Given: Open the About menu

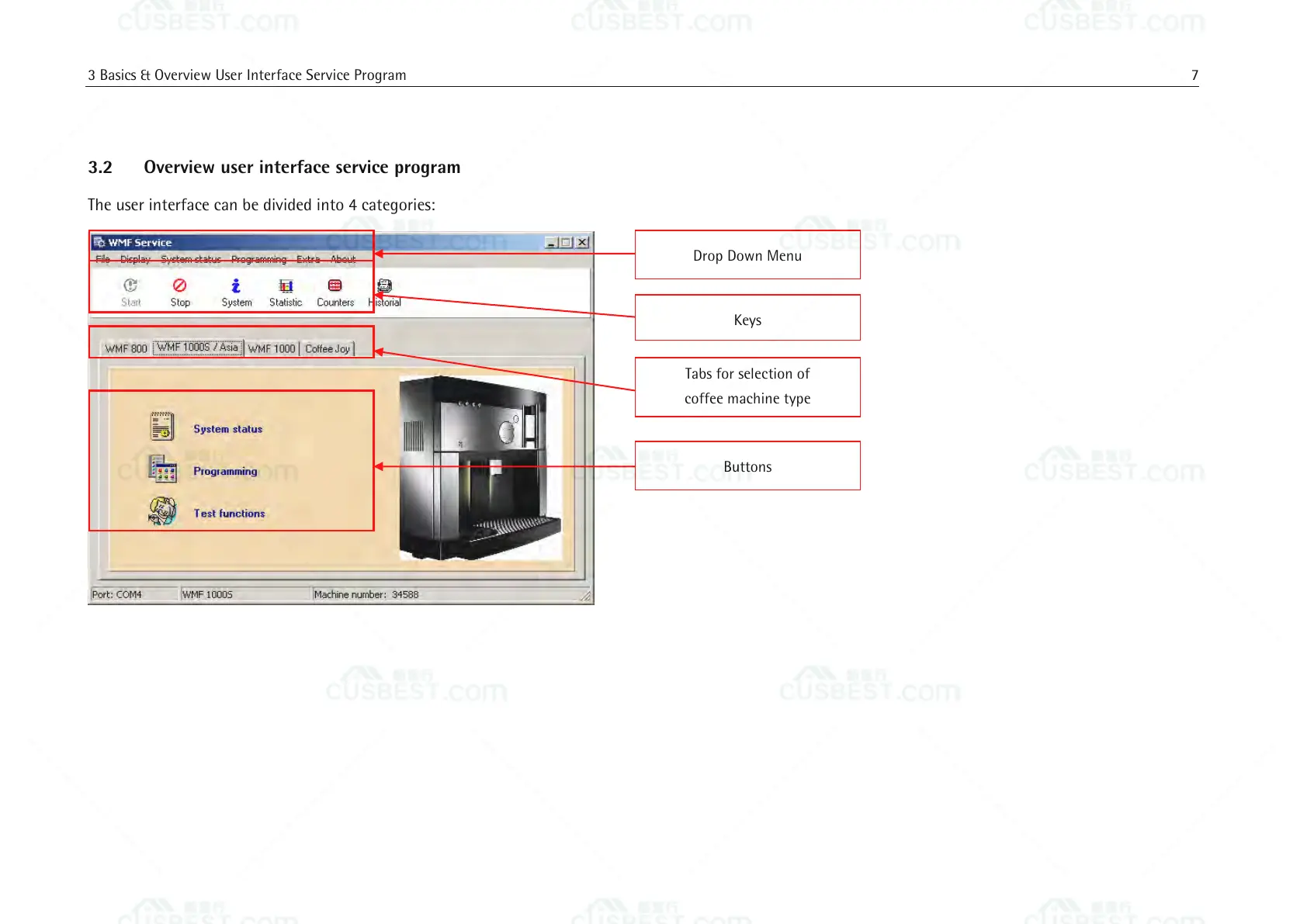Looking at the screenshot, I should pos(343,259).
